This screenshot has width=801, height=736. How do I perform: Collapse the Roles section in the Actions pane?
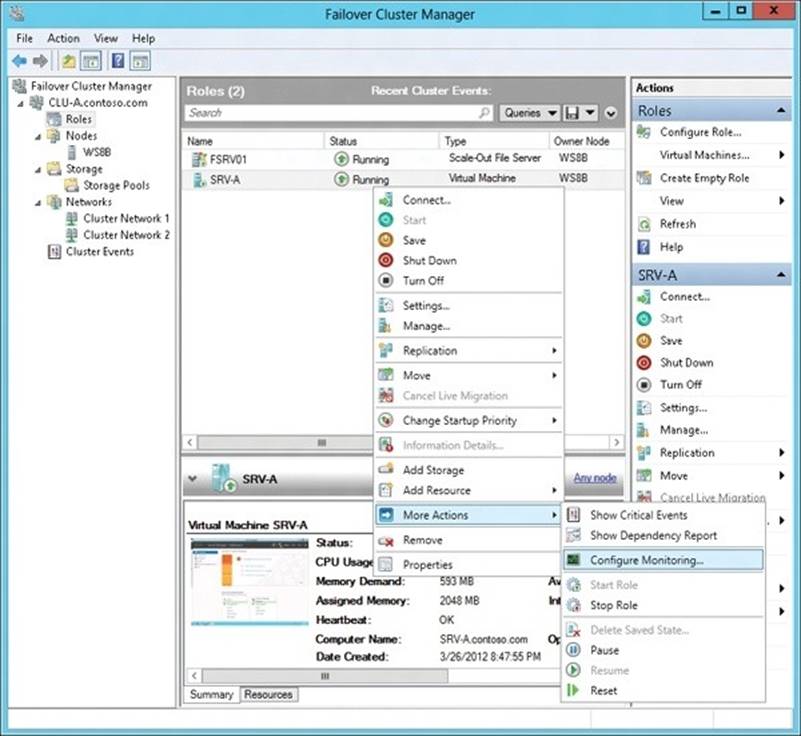coord(781,110)
